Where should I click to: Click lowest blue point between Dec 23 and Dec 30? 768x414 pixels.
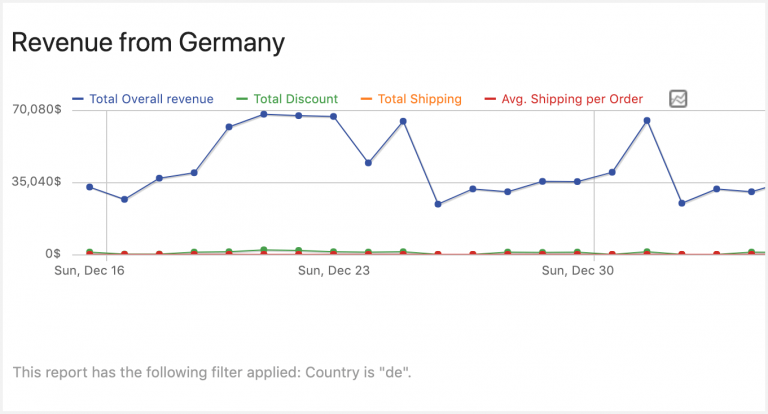pos(438,204)
